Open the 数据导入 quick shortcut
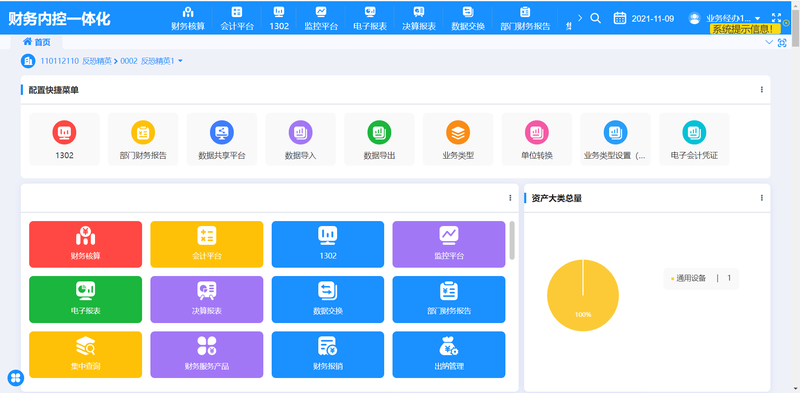Image resolution: width=800 pixels, height=393 pixels. 301,139
